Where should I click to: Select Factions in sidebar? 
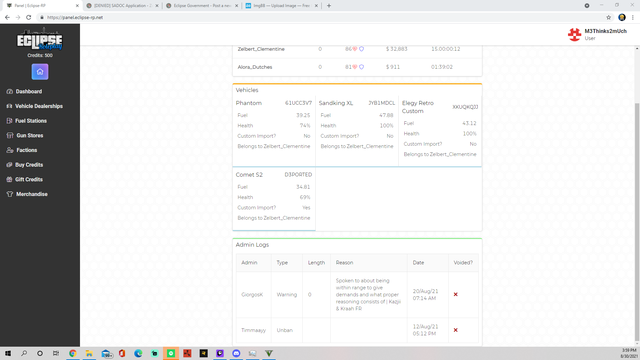point(27,150)
